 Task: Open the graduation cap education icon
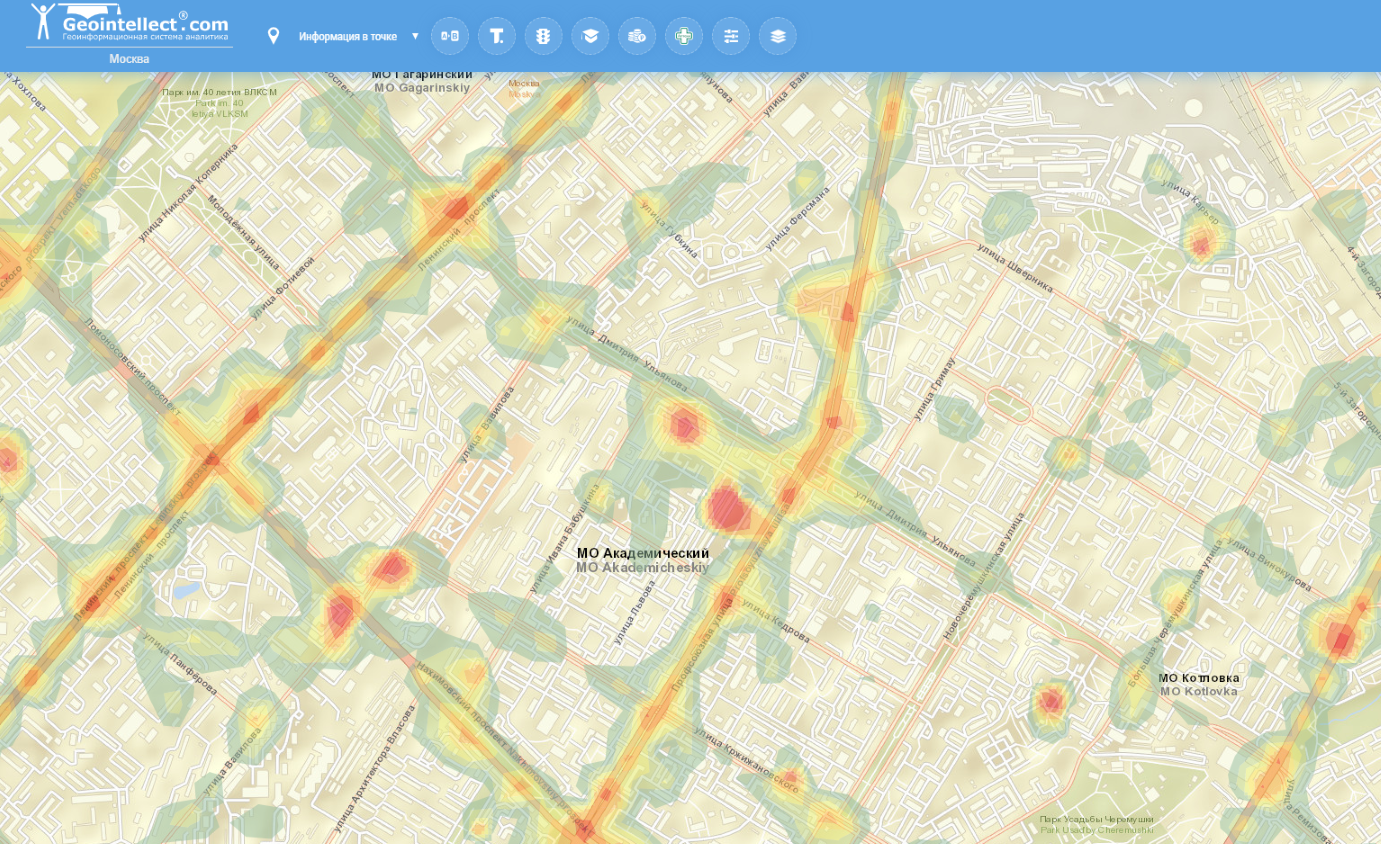click(x=590, y=36)
